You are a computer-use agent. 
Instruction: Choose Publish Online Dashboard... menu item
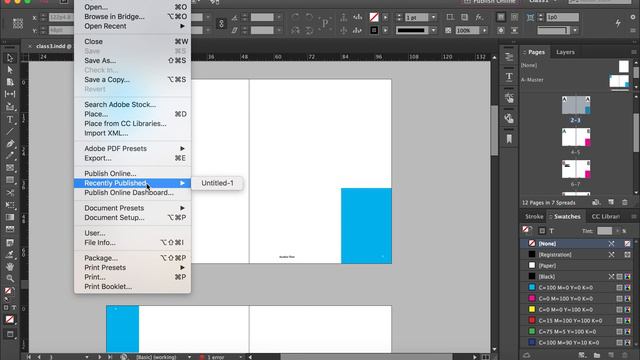pyautogui.click(x=132, y=193)
